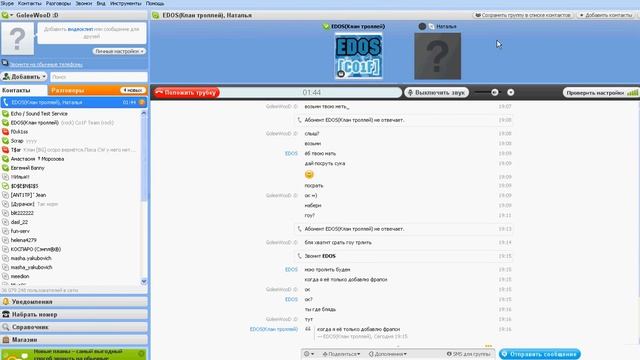The image size is (640, 360).
Task: Click the offline icon of КОСПАРО contact
Action: point(5,249)
